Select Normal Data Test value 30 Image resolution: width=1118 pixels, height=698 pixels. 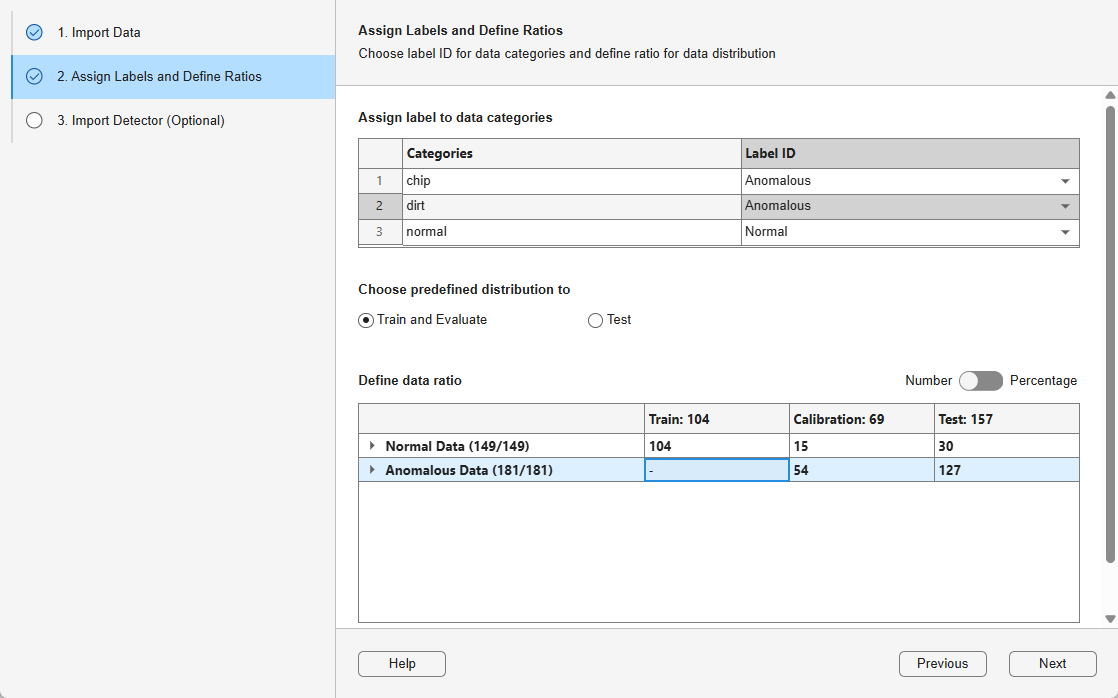click(x=1007, y=446)
